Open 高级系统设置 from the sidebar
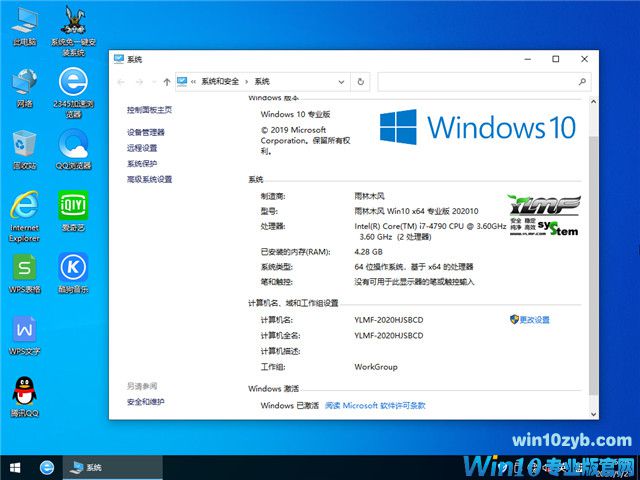Screen dimensions: 640x480 pos(149,179)
